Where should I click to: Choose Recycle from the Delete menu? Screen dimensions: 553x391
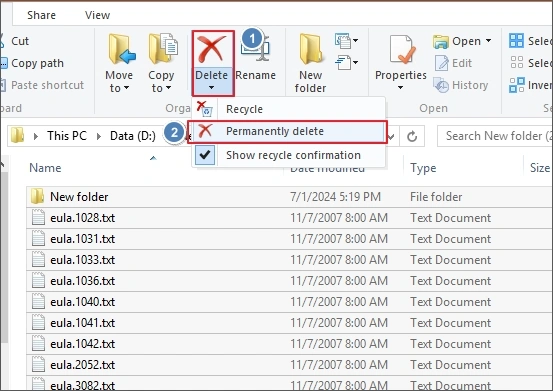coord(288,109)
